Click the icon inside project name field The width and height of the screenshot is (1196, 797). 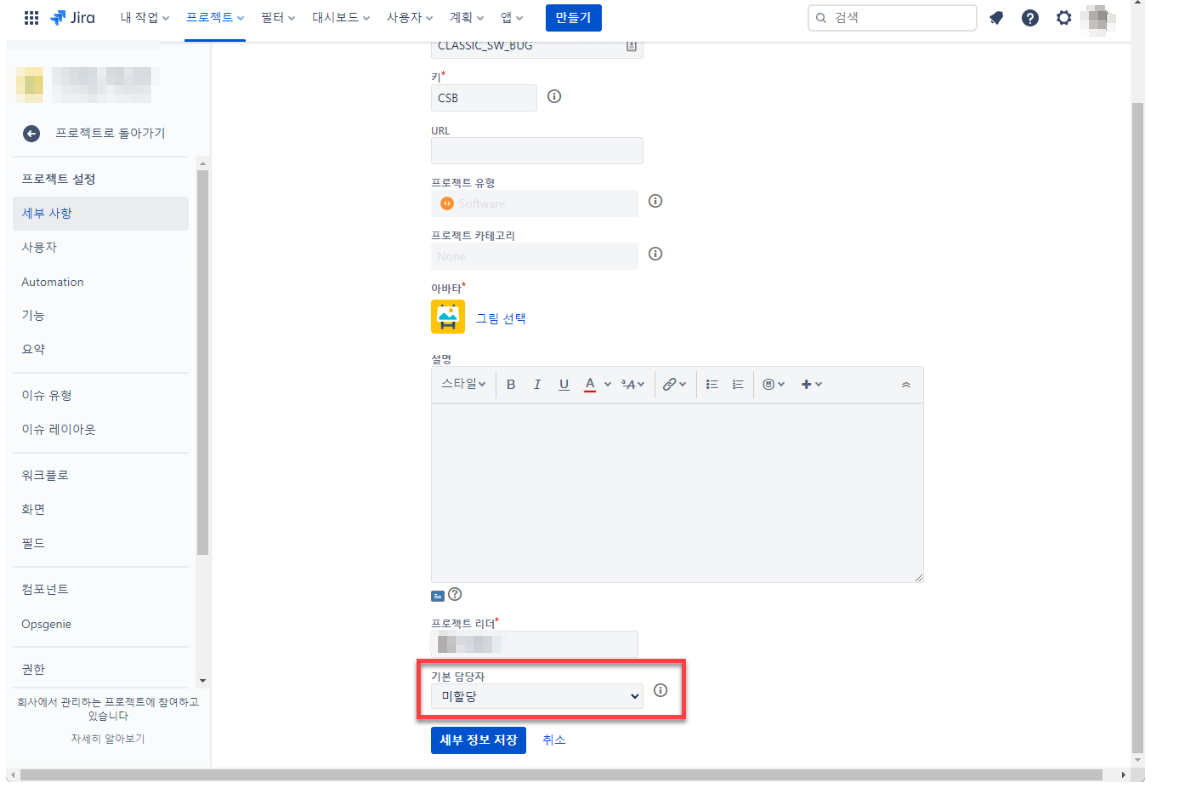(x=632, y=46)
